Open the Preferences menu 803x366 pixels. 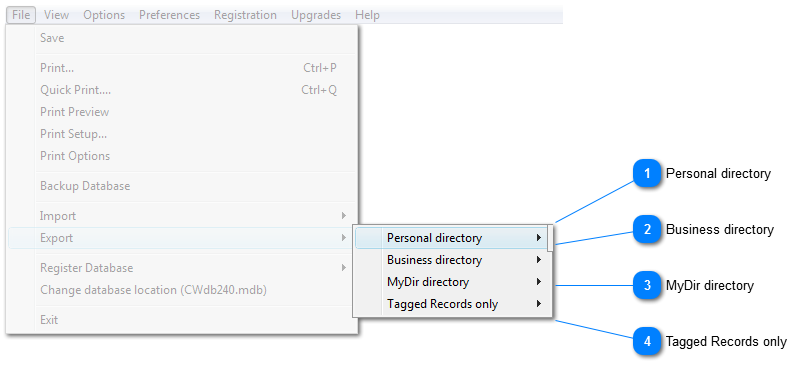tap(170, 15)
